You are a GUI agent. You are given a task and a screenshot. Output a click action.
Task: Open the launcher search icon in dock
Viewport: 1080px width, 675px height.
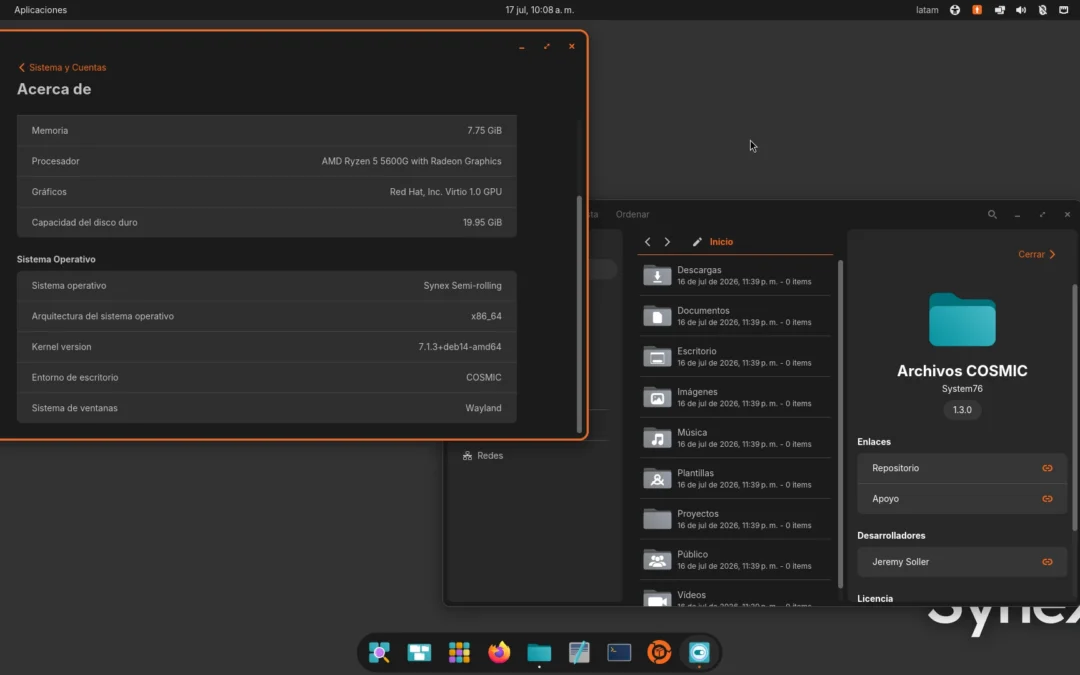379,652
